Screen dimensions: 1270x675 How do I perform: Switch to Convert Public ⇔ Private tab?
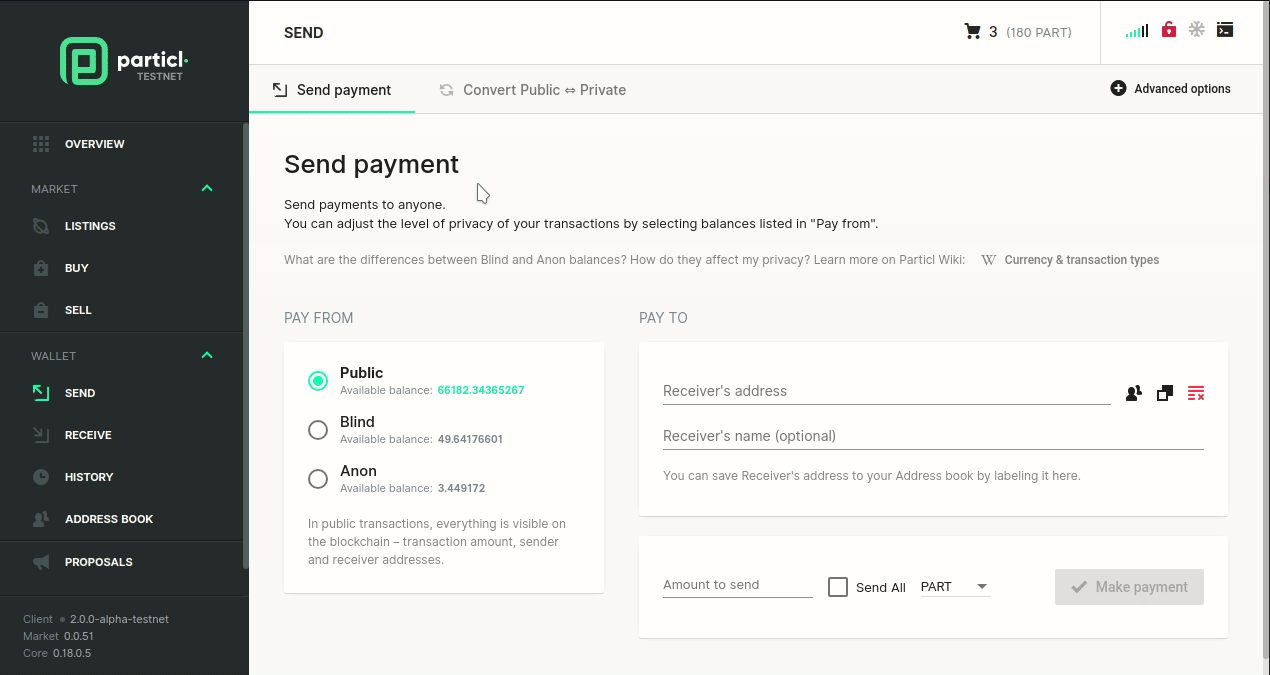532,90
